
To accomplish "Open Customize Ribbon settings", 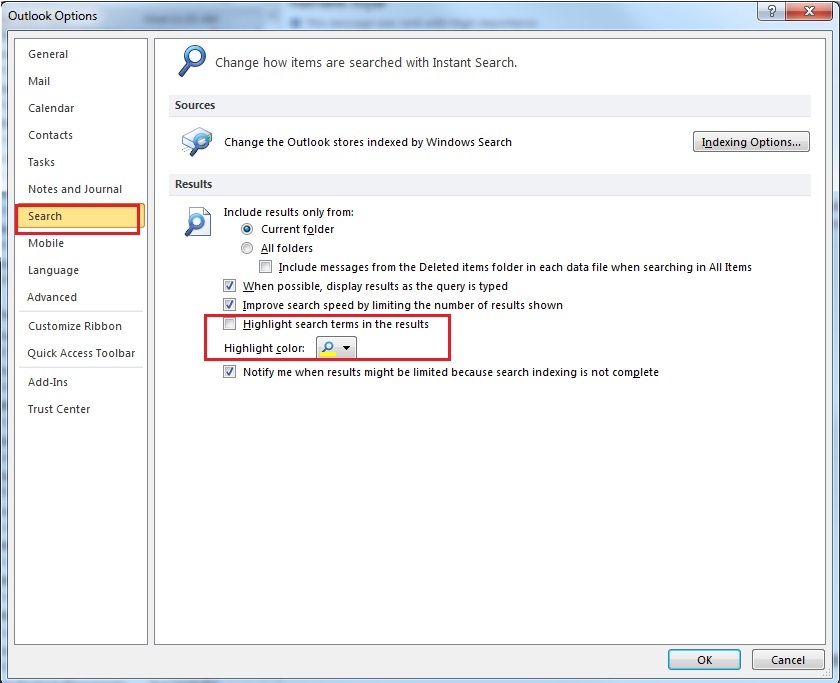I will 75,326.
